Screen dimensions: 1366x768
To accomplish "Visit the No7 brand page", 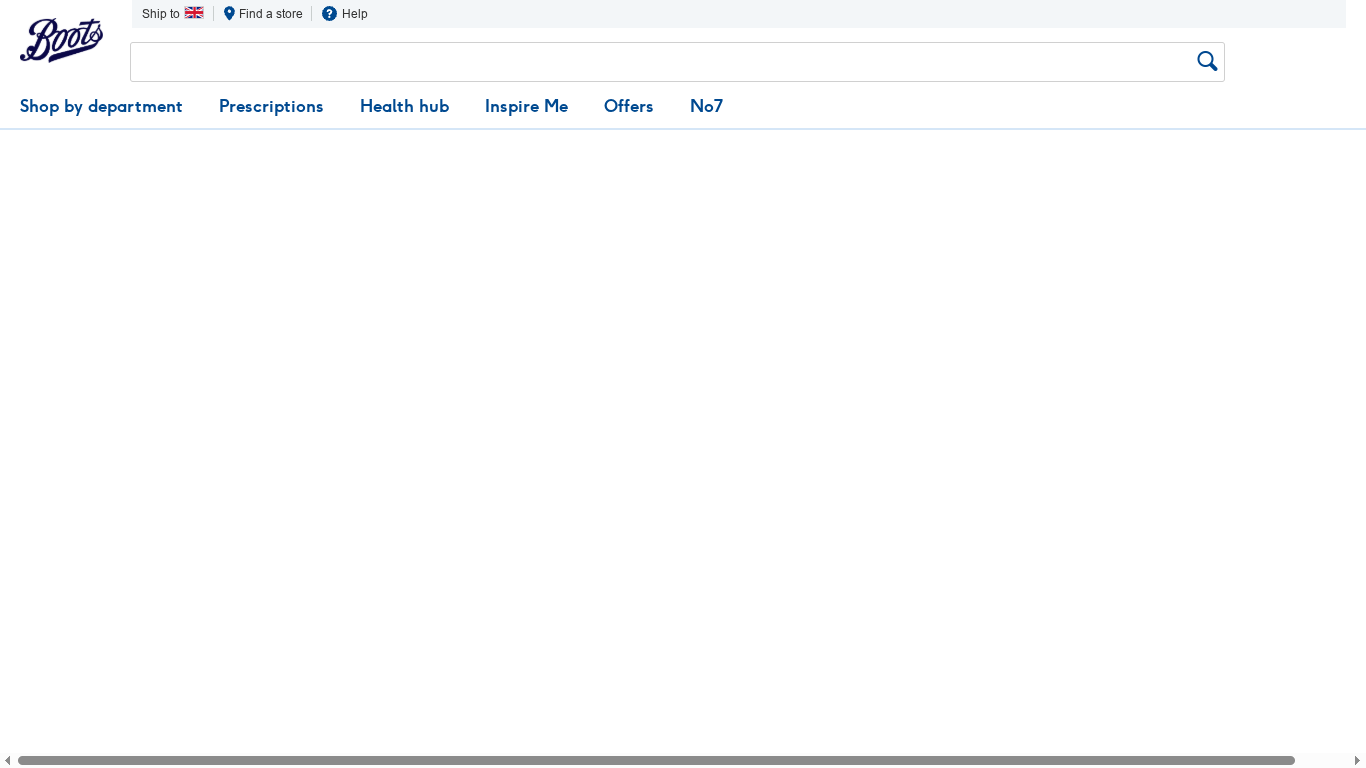I will click(706, 106).
